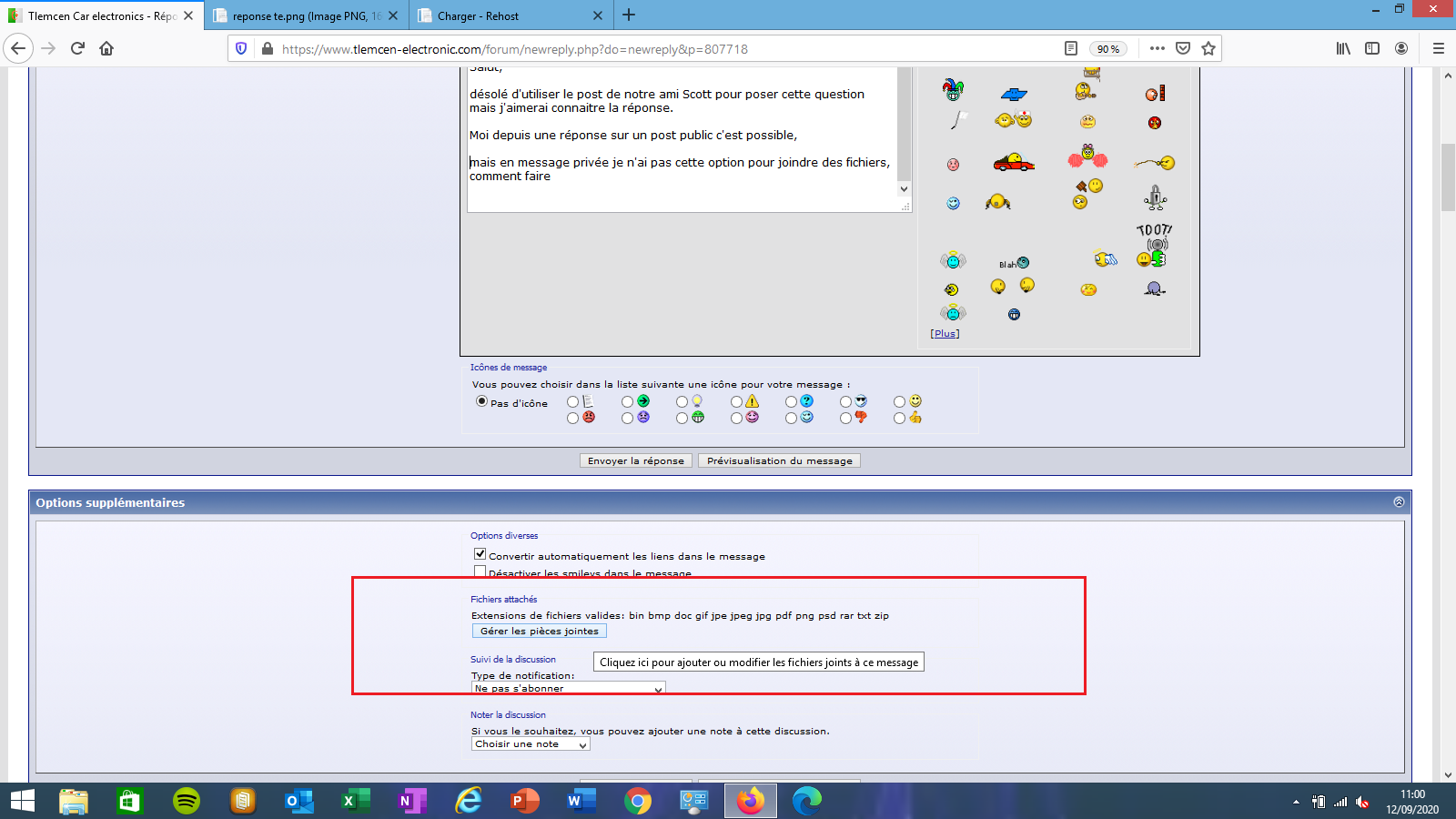
Task: Open Microsoft Edge from the taskbar
Action: tap(806, 801)
